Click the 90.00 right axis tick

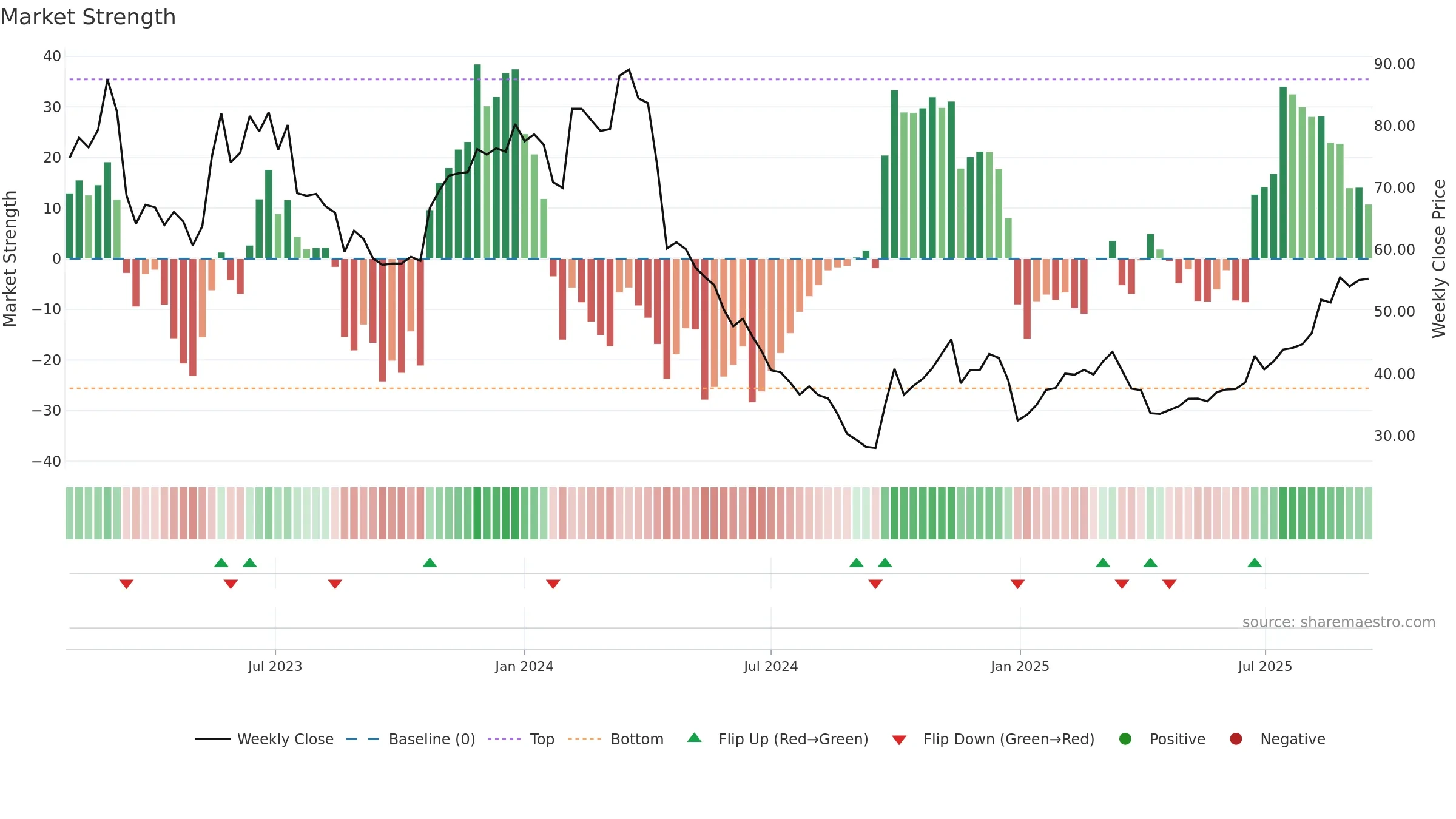pyautogui.click(x=1394, y=64)
